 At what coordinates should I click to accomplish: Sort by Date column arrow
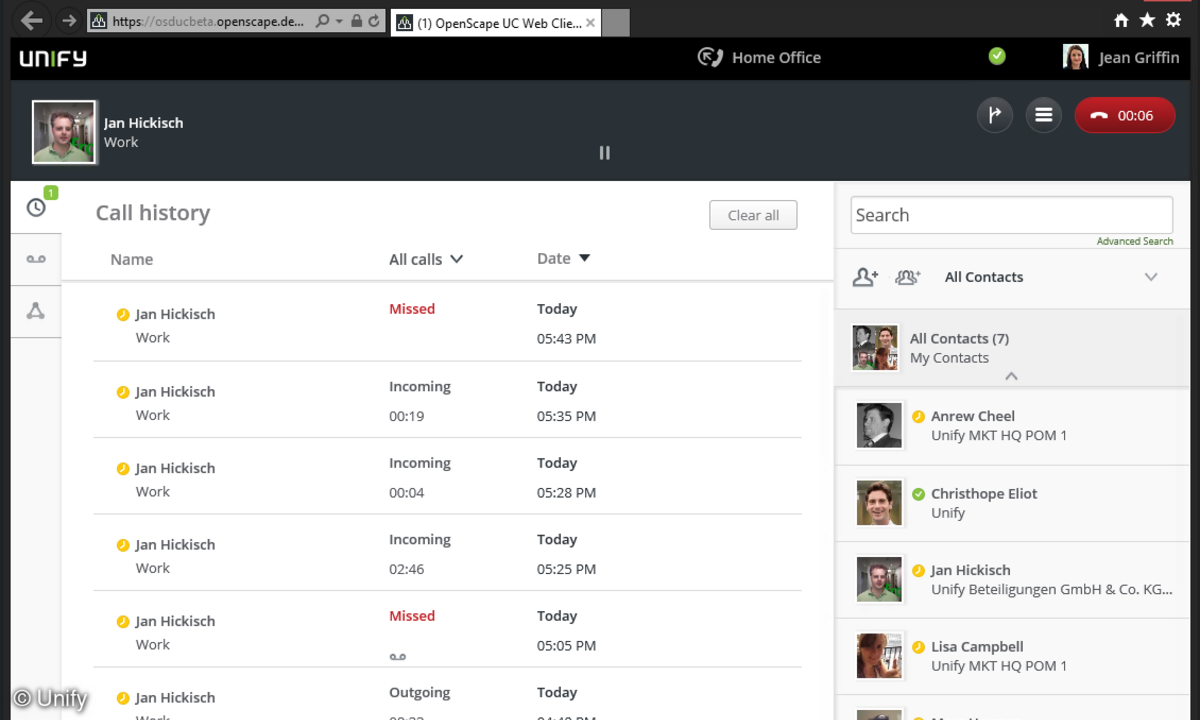(585, 258)
